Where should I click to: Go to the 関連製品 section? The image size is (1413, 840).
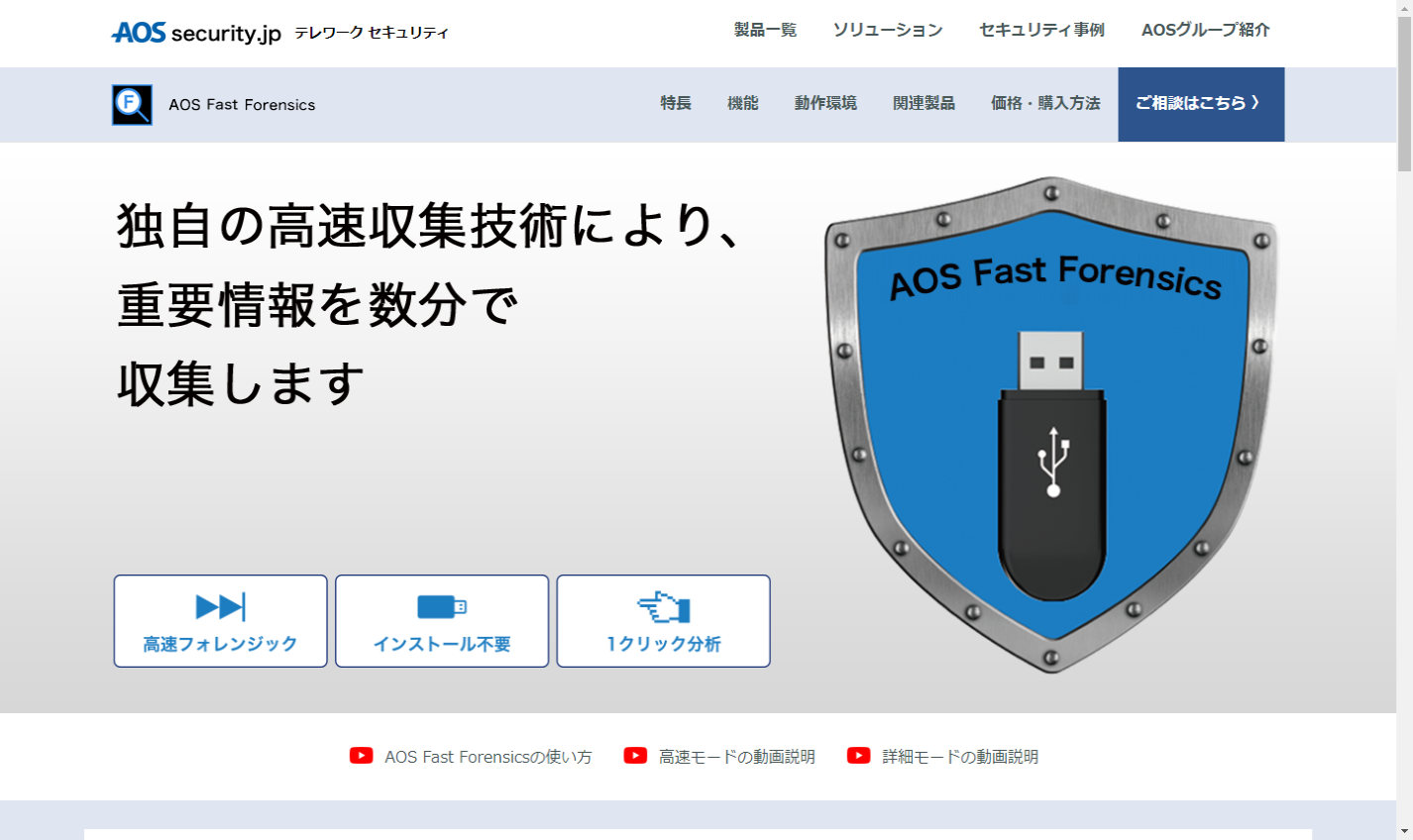[924, 103]
